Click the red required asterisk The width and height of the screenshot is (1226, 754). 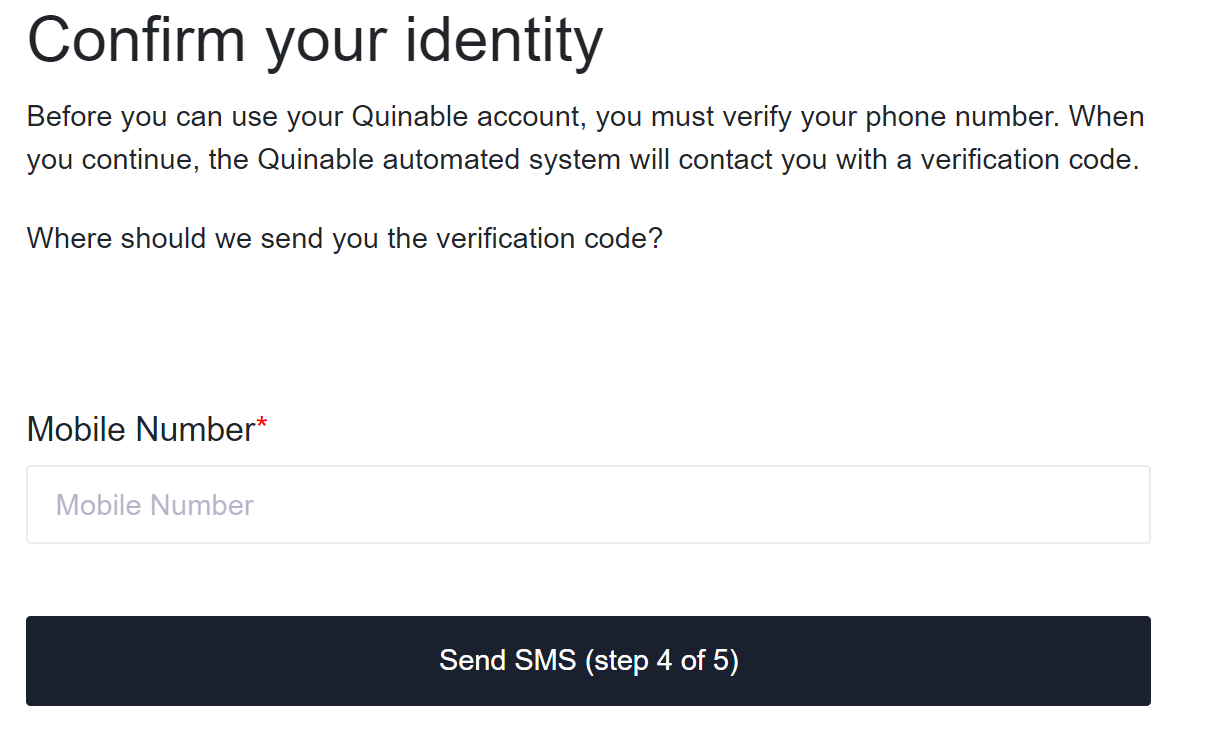pyautogui.click(x=262, y=427)
